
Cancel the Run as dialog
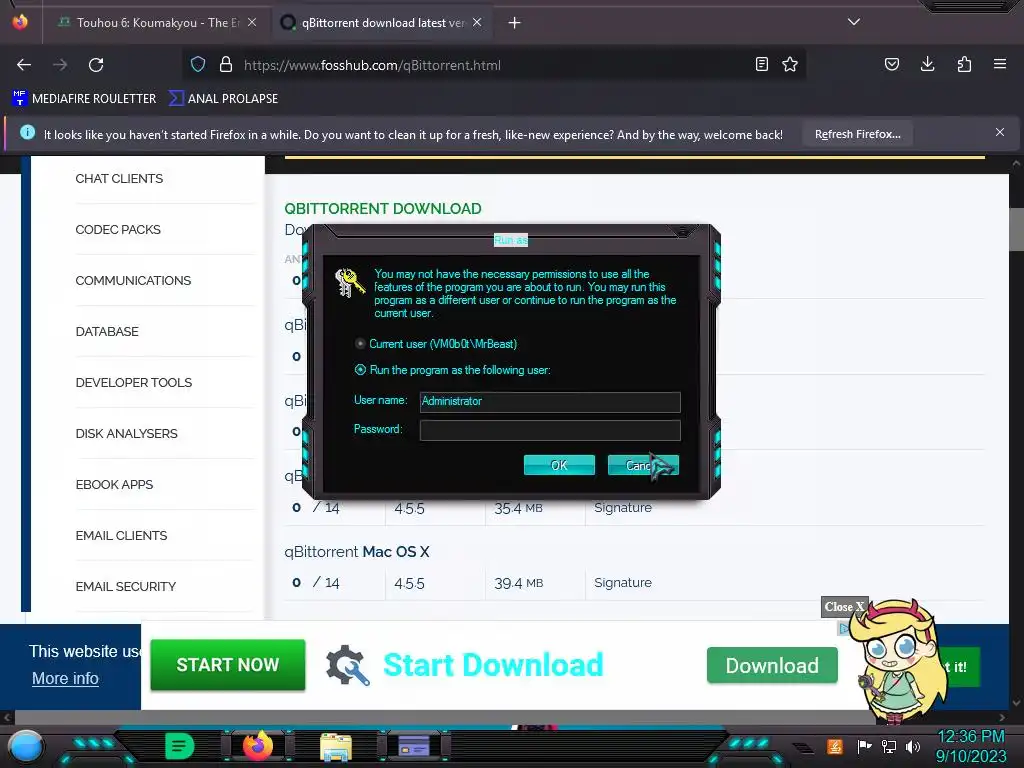[x=643, y=465]
